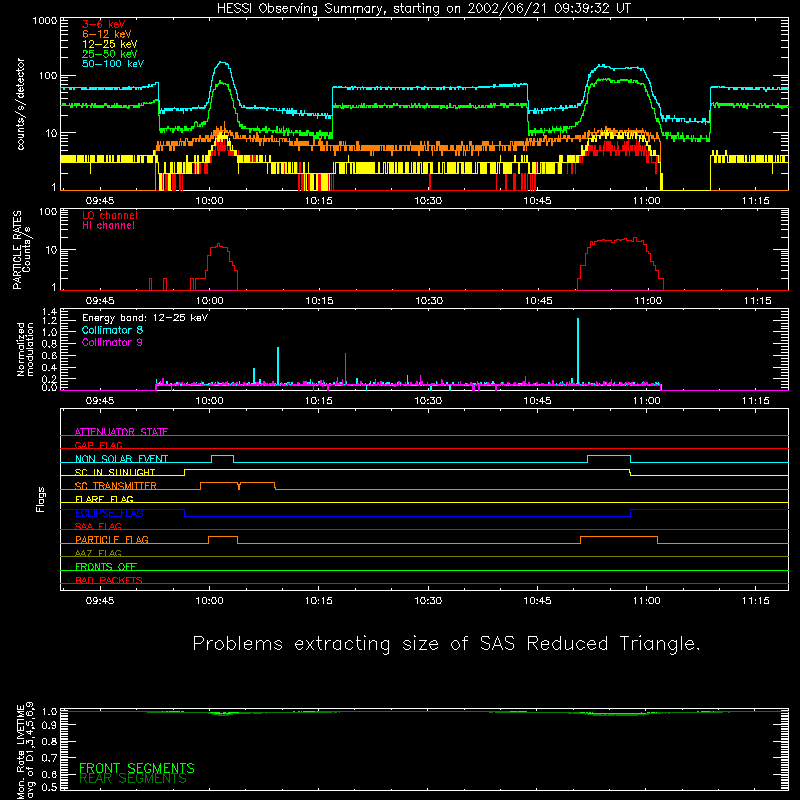
Task: Select the orange 6-12 keV legend label
Action: [107, 34]
